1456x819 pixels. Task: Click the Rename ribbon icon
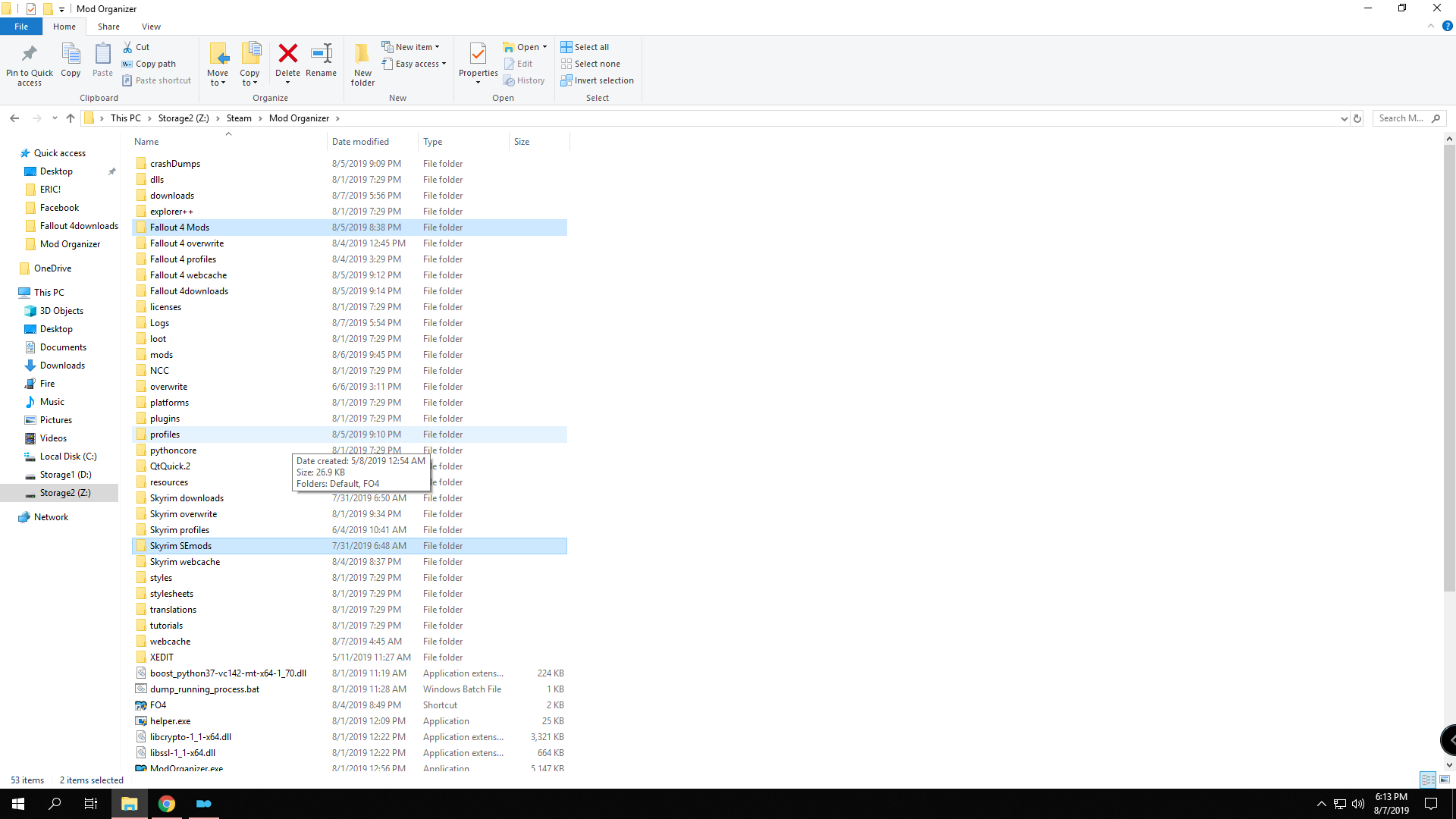click(322, 53)
